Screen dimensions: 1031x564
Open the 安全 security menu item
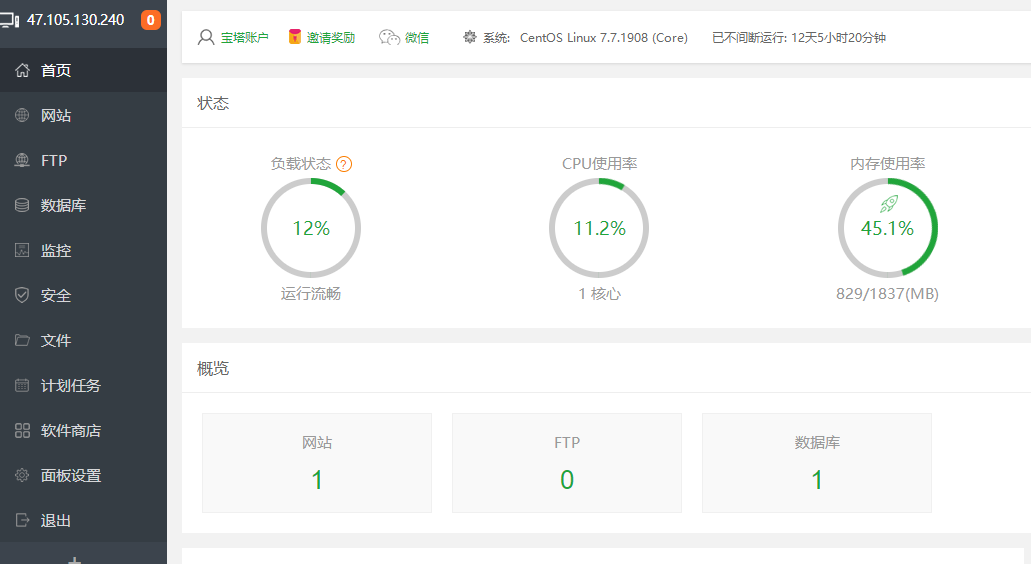[84, 296]
